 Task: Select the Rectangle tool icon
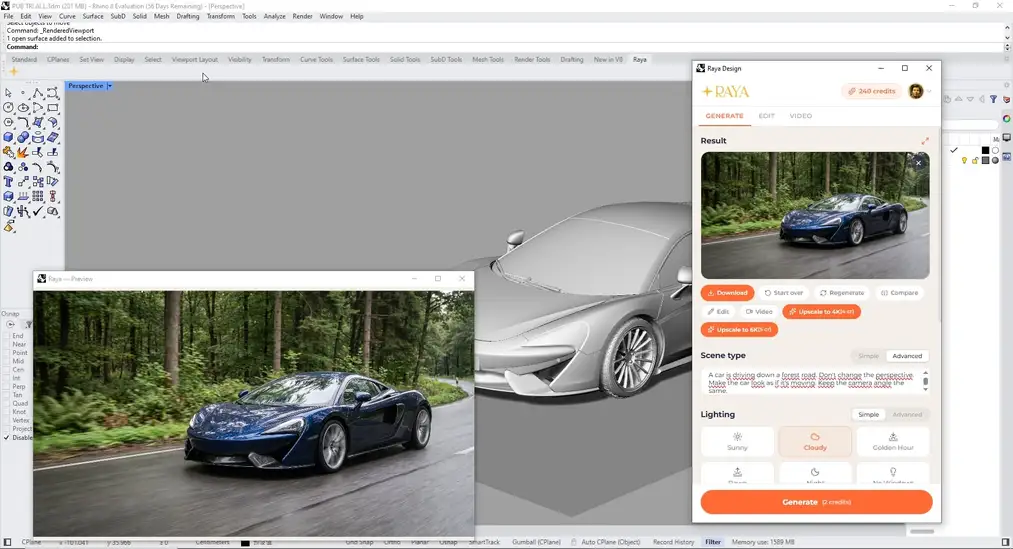[53, 108]
